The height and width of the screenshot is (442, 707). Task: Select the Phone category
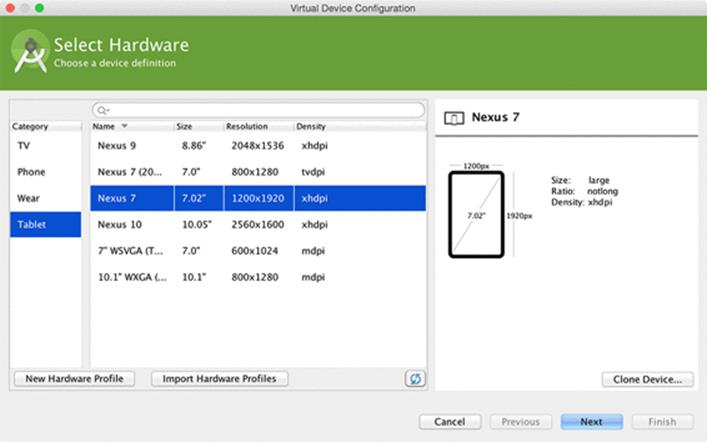pyautogui.click(x=46, y=172)
